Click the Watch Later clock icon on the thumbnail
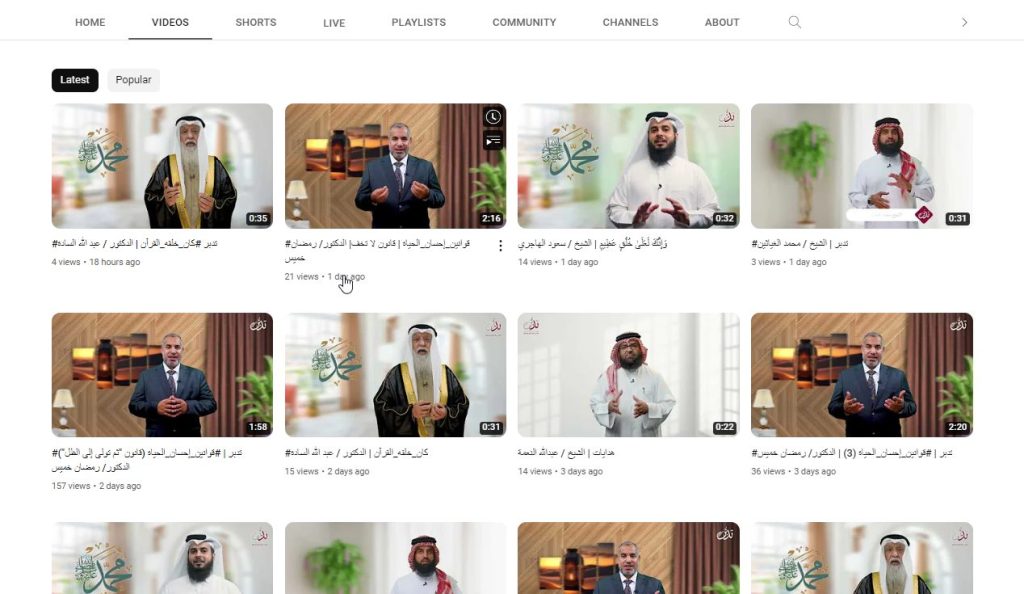Screen dimensions: 1024x594 coord(493,117)
